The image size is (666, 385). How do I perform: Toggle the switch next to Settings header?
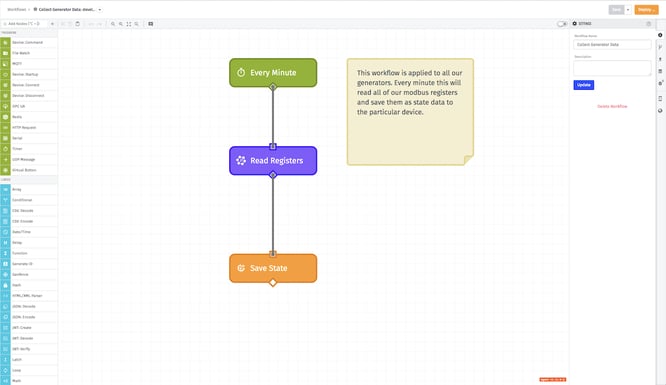pos(562,24)
